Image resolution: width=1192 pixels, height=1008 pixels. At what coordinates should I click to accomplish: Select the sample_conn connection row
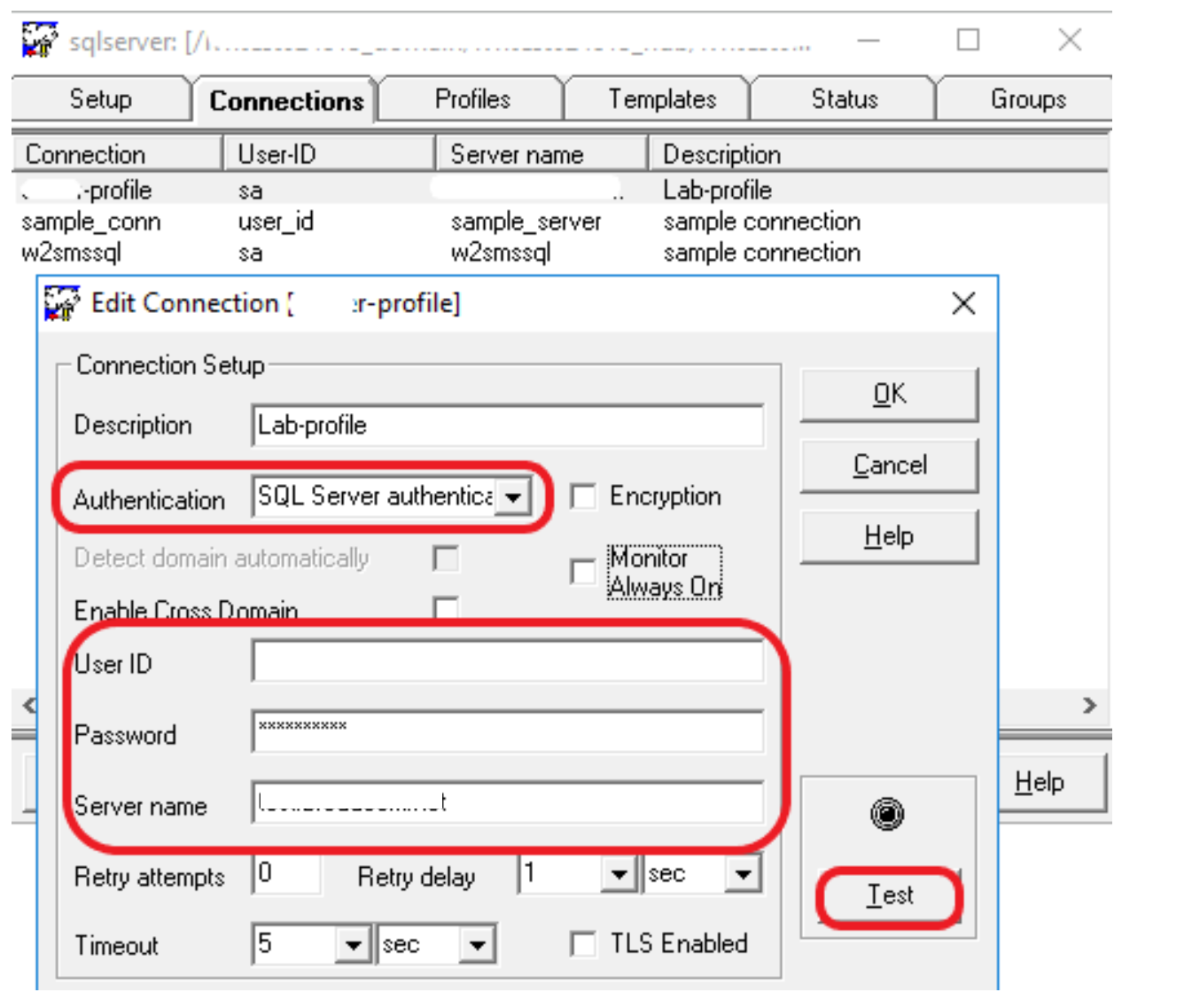(91, 222)
